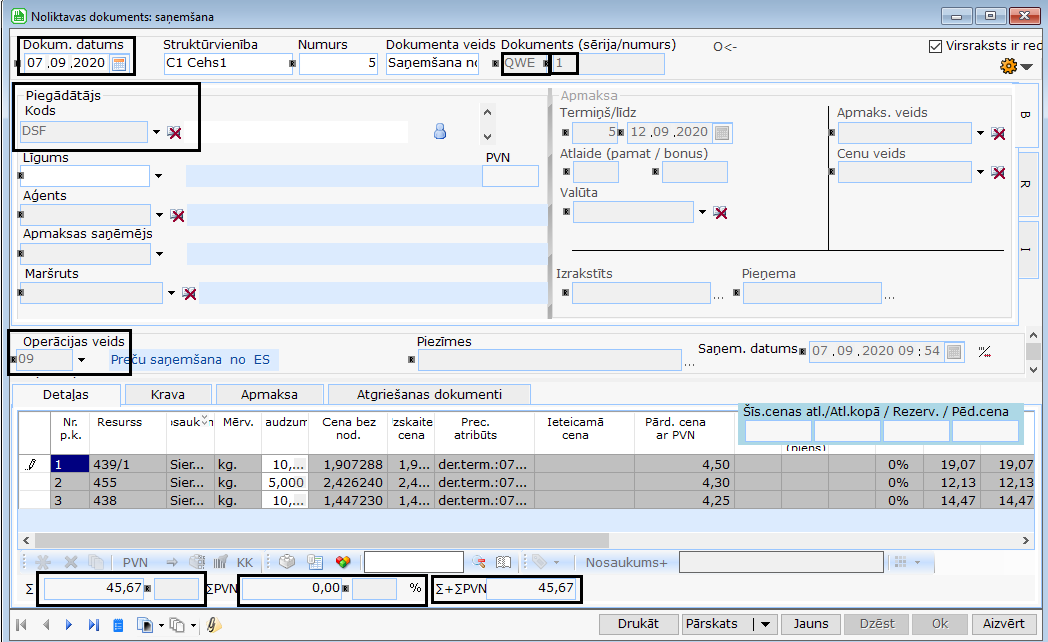The width and height of the screenshot is (1048, 642).
Task: Expand the Līgums dropdown arrow
Action: [158, 176]
